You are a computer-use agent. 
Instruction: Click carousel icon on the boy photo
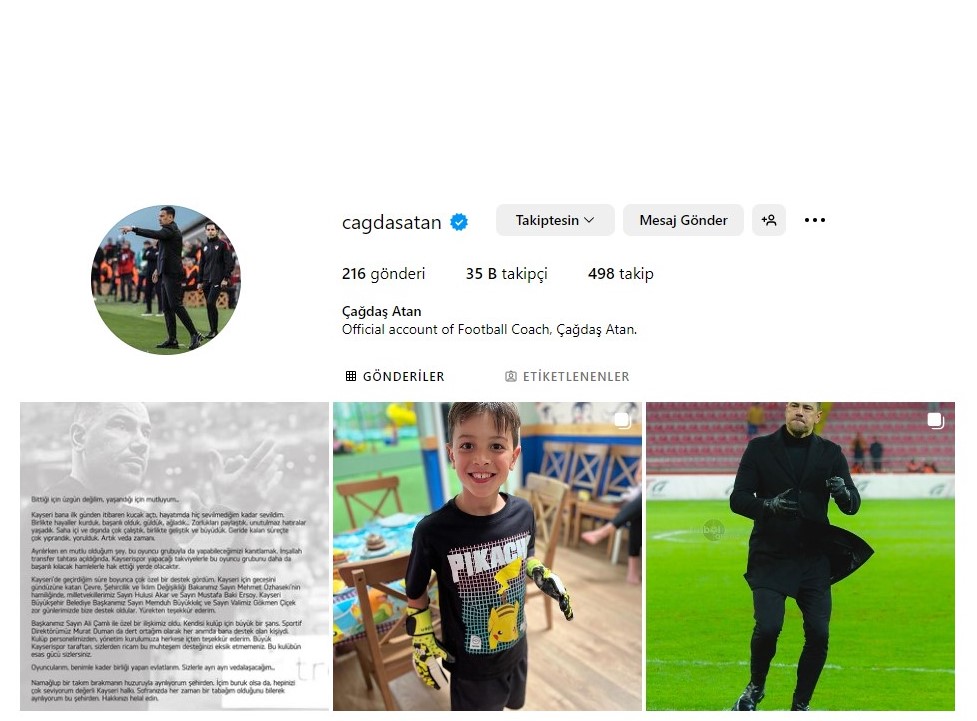(622, 421)
